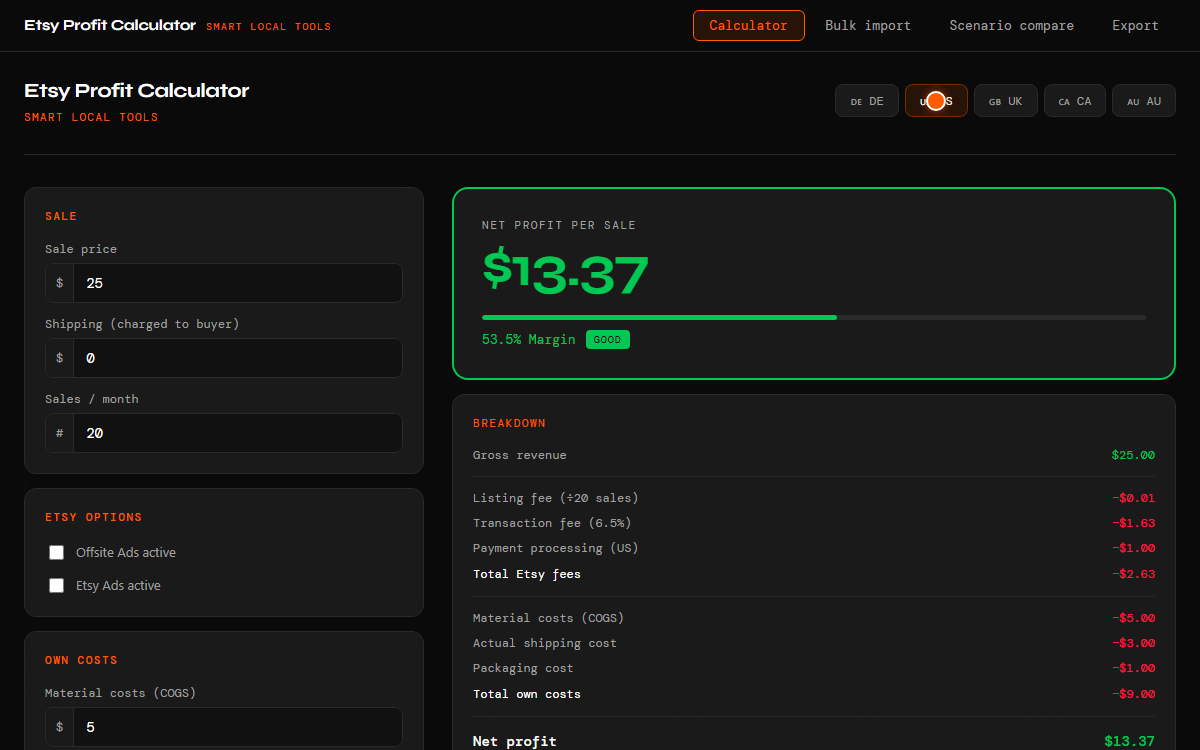The image size is (1200, 750).
Task: Click the ETSY OPTIONS section heading
Action: (94, 518)
